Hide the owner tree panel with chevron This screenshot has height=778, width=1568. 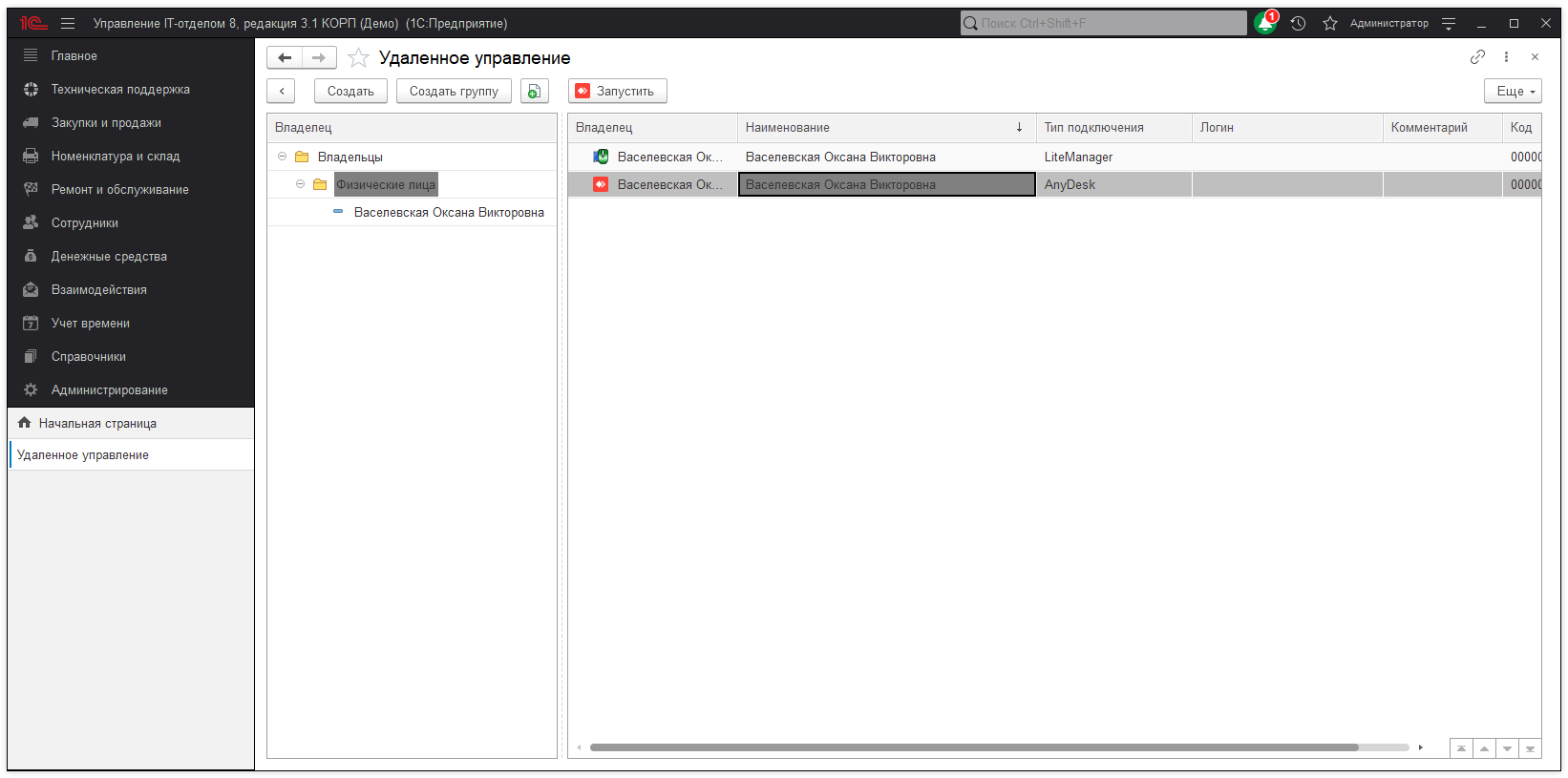tap(282, 91)
